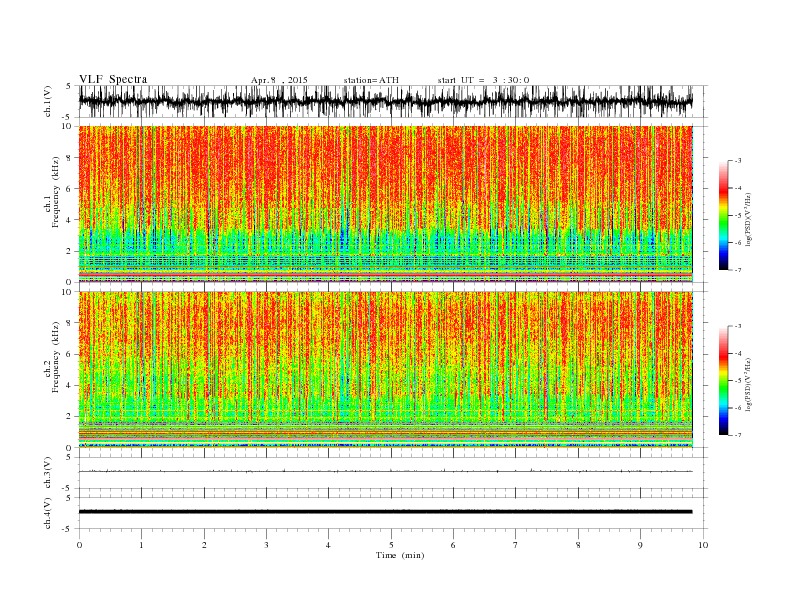Click the ch.1 voltage waveform trace
The width and height of the screenshot is (792, 612).
385,101
